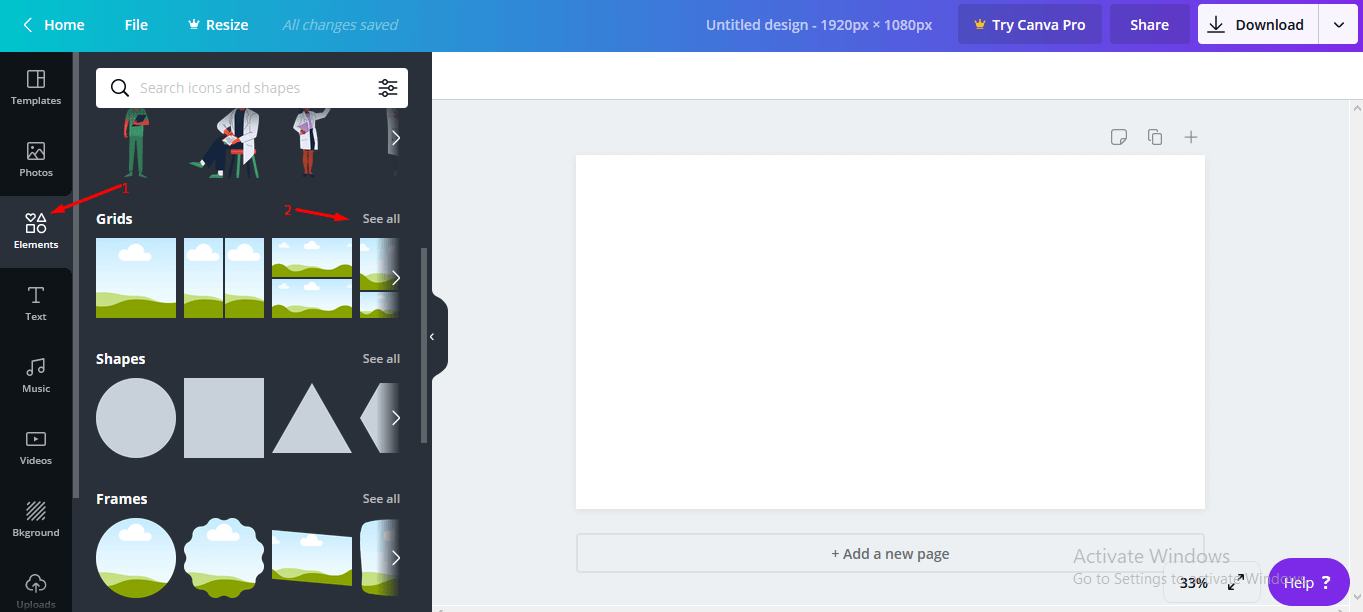
Task: Open the File menu
Action: (136, 25)
